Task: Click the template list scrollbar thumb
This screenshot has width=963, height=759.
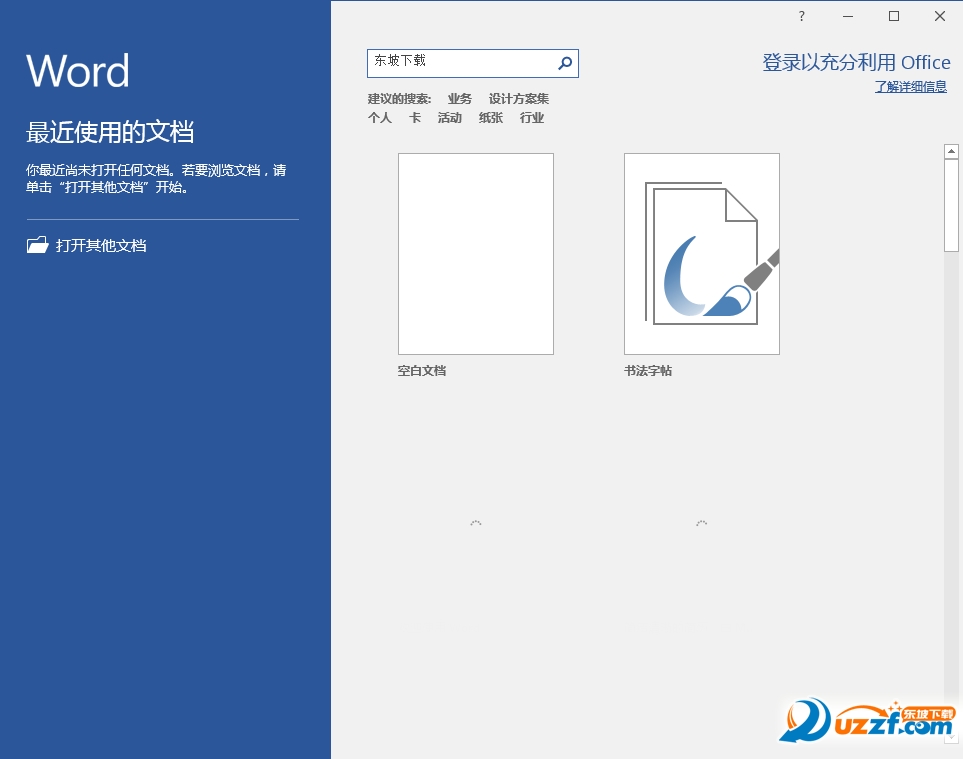Action: [951, 205]
